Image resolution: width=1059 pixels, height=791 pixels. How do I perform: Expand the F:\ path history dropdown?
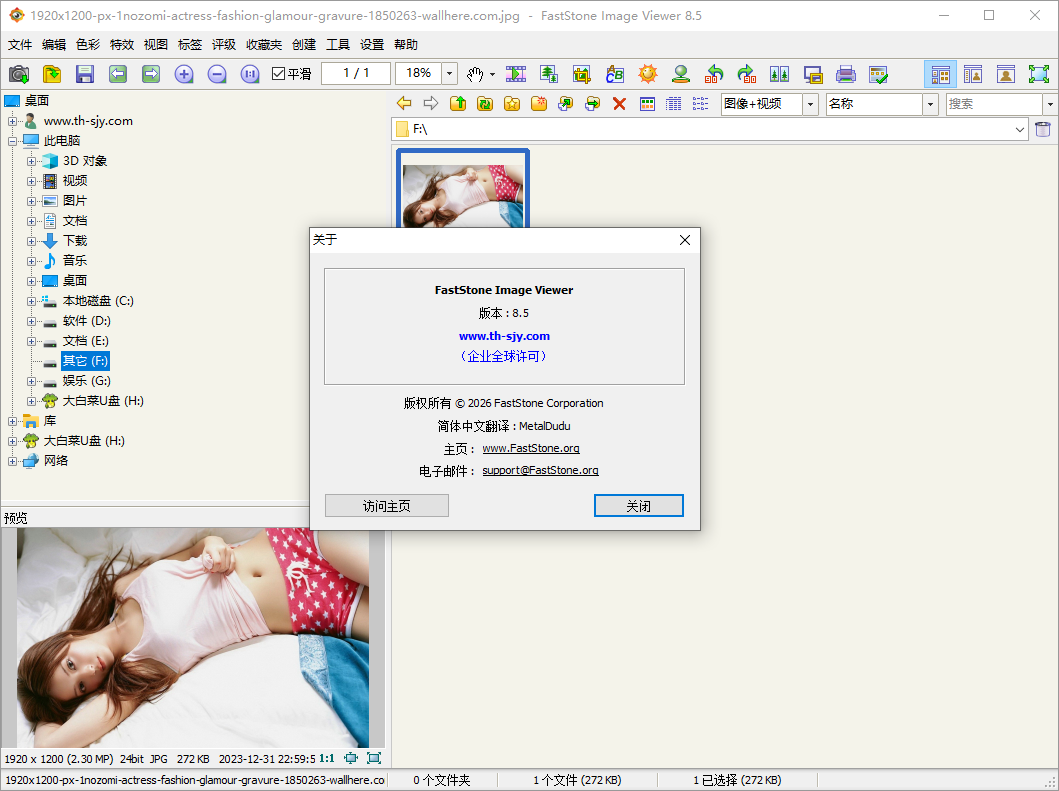click(1020, 129)
